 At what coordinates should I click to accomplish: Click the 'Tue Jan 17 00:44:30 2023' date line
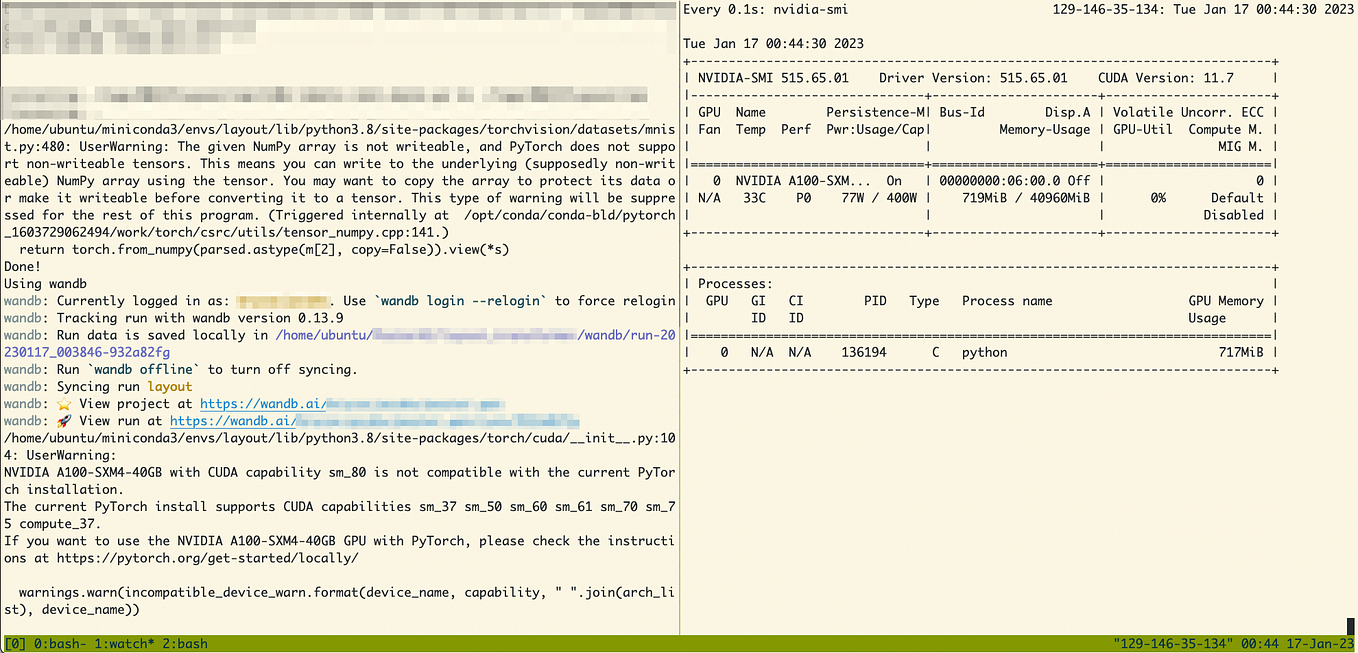click(x=774, y=44)
